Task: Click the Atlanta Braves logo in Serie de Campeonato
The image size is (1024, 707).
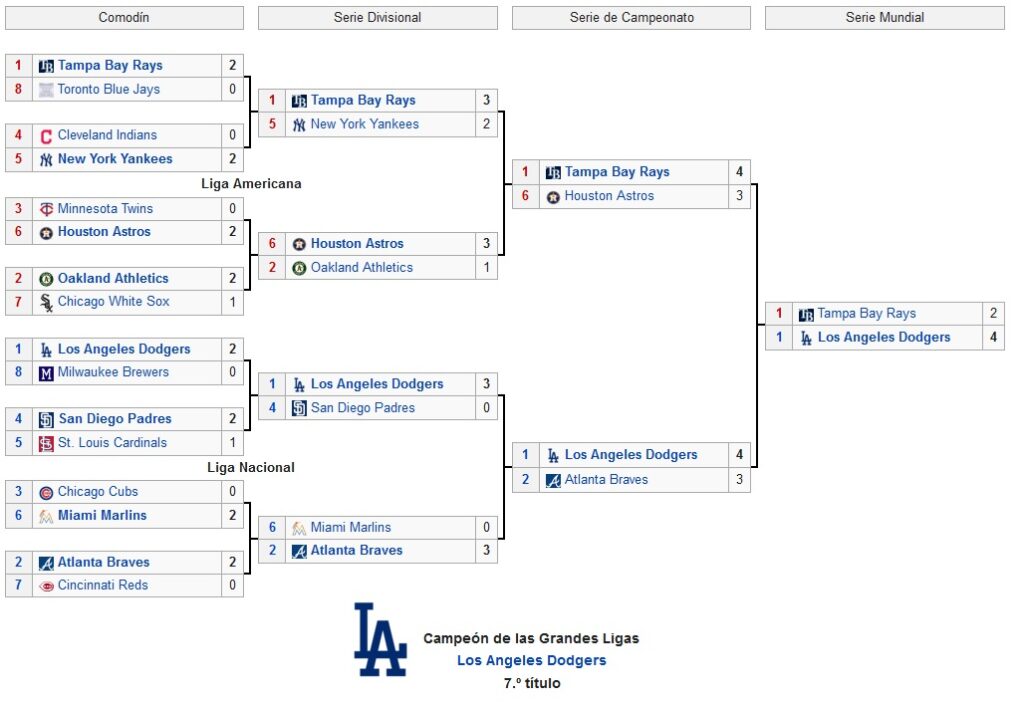Action: click(553, 480)
